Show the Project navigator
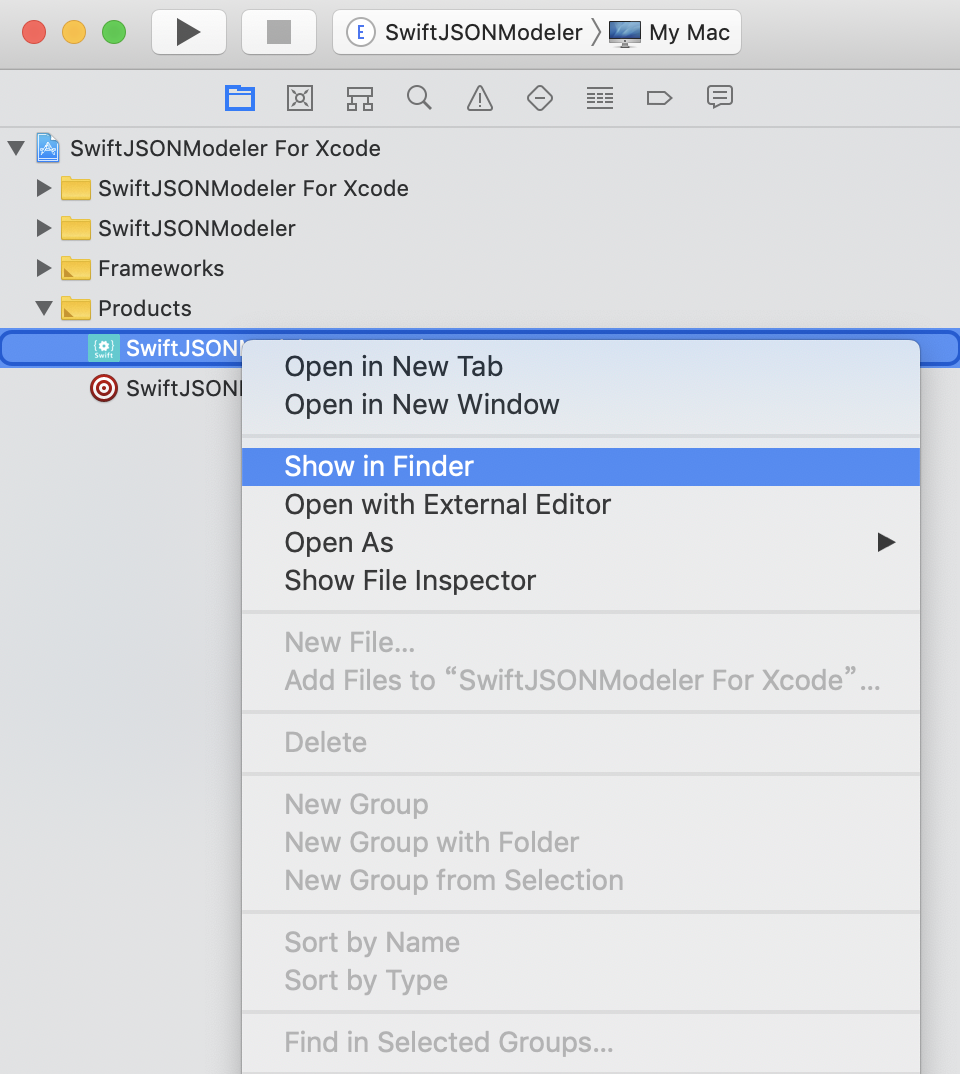Viewport: 960px width, 1074px height. 240,98
